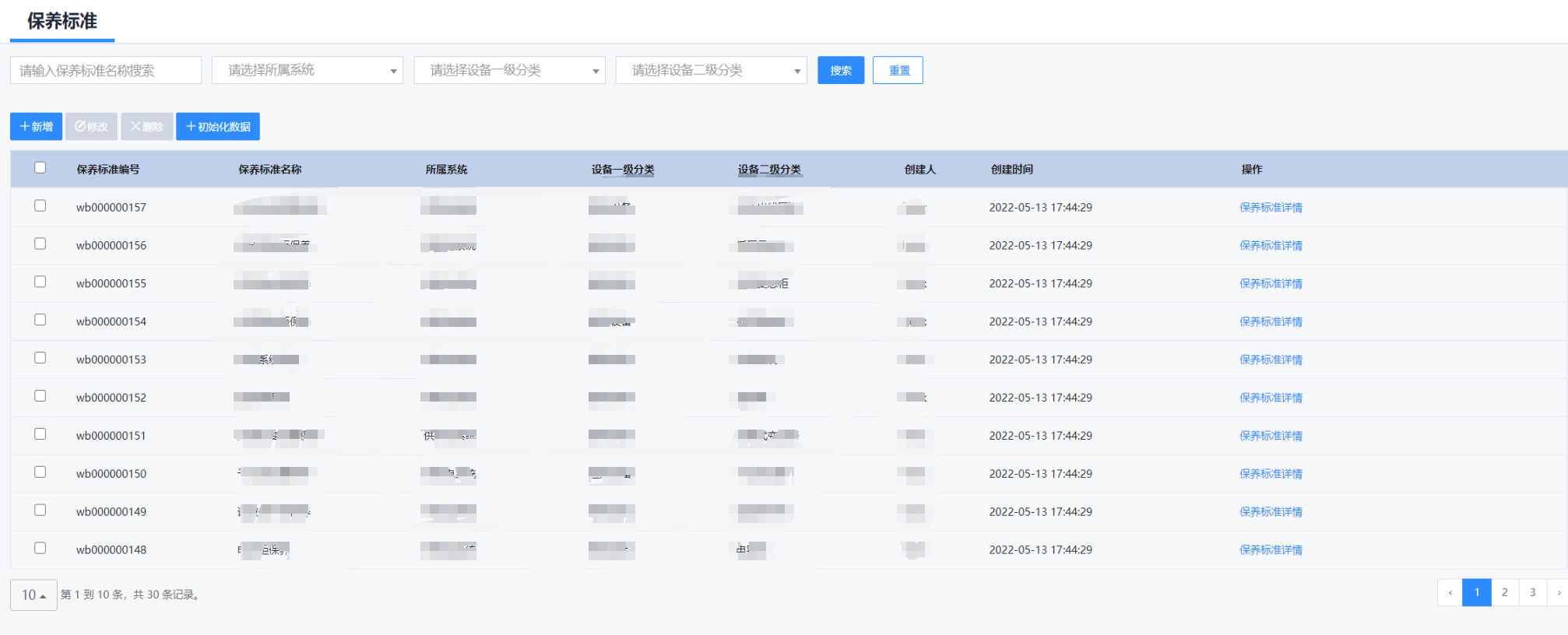1568x635 pixels.
Task: Open 保养标准详情 for wb000000156
Action: point(1271,246)
